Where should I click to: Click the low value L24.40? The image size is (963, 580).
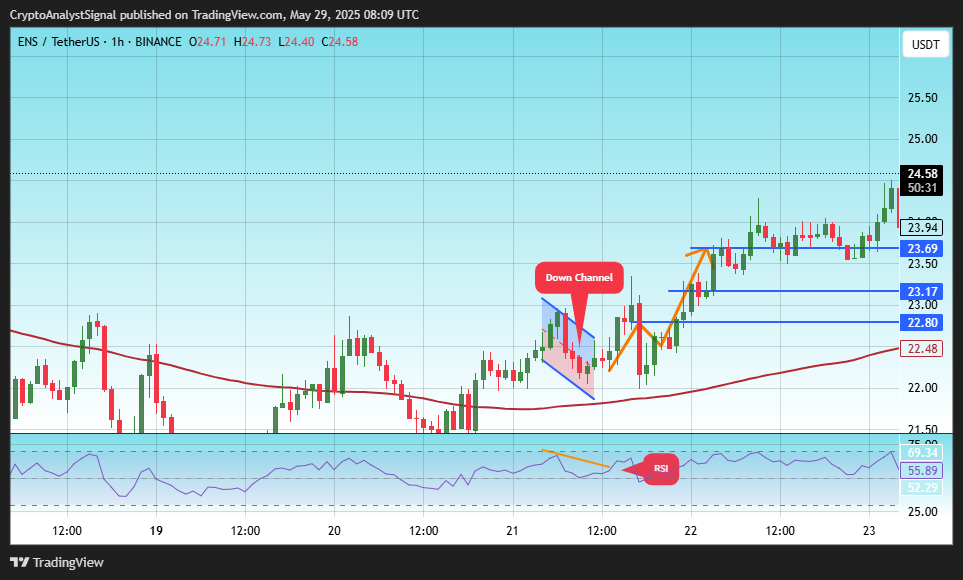pos(296,42)
